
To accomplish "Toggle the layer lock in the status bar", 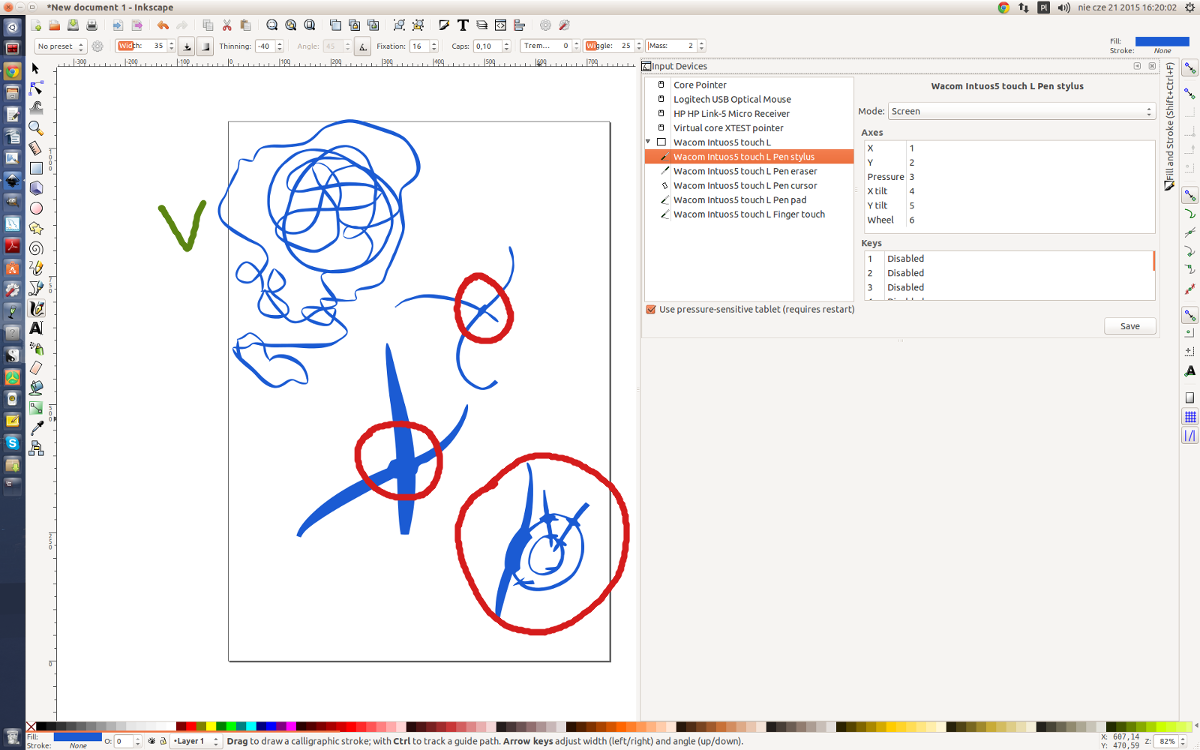I will click(x=163, y=741).
